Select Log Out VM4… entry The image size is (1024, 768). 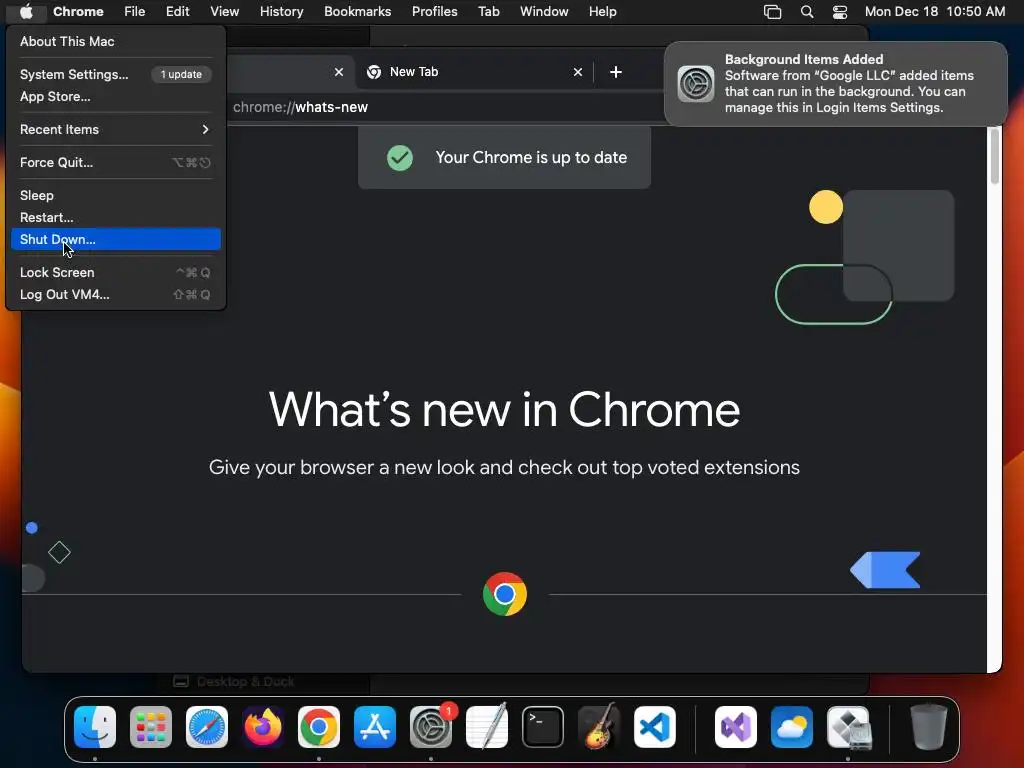click(x=116, y=295)
